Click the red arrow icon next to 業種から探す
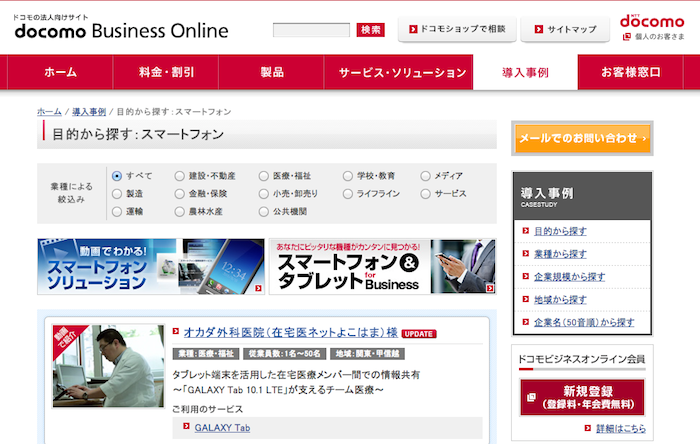The width and height of the screenshot is (700, 444). click(525, 253)
